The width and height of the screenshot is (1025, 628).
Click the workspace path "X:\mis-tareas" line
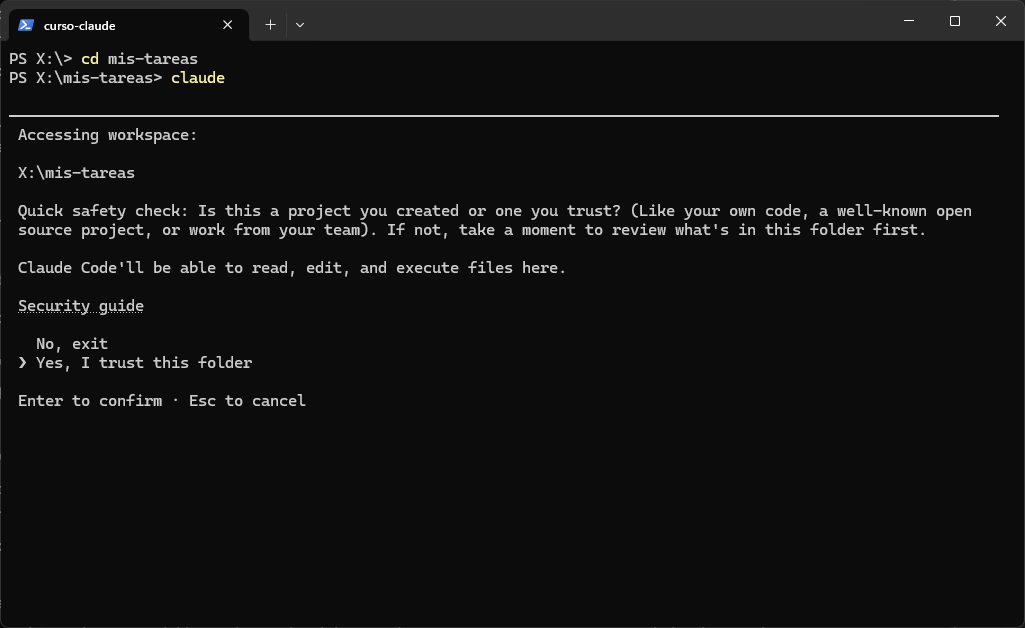click(x=76, y=173)
